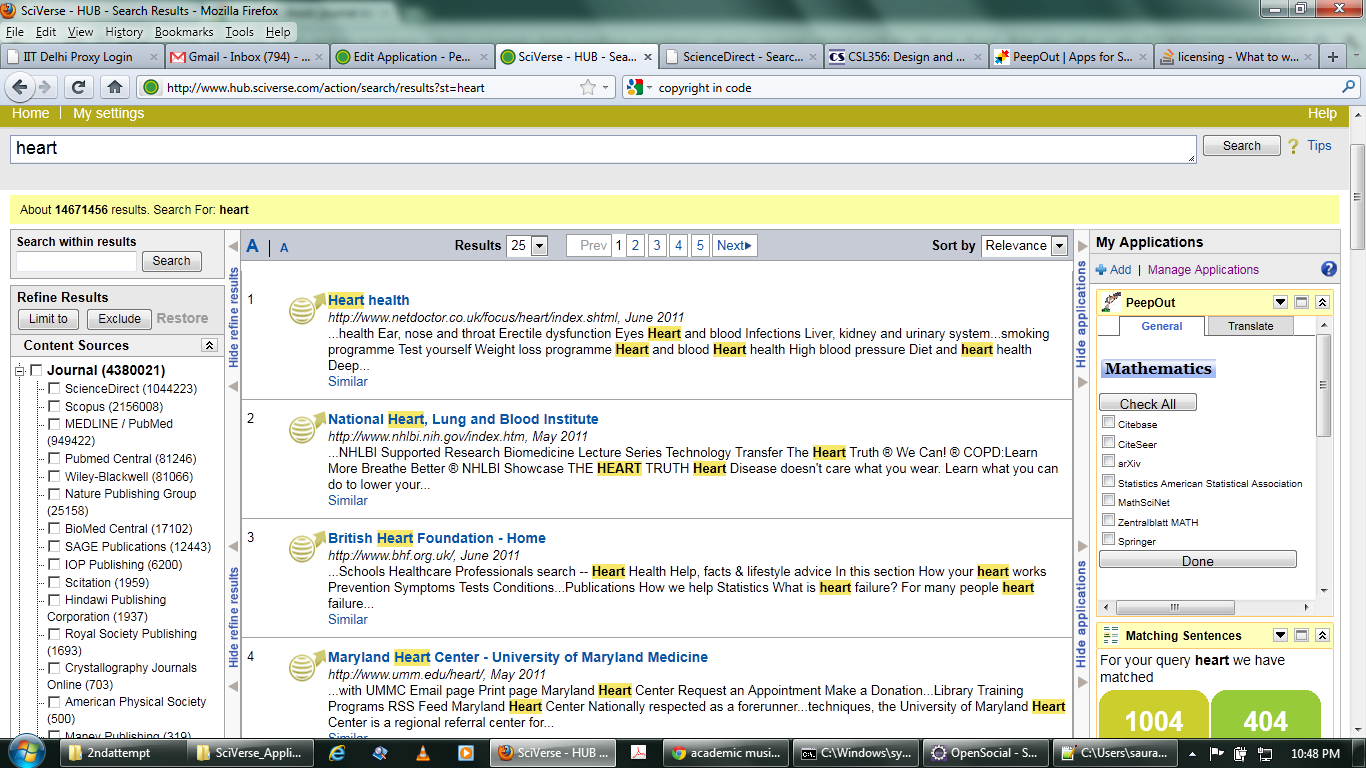Collapse the PeepOut gadget with double chevron

[1322, 302]
